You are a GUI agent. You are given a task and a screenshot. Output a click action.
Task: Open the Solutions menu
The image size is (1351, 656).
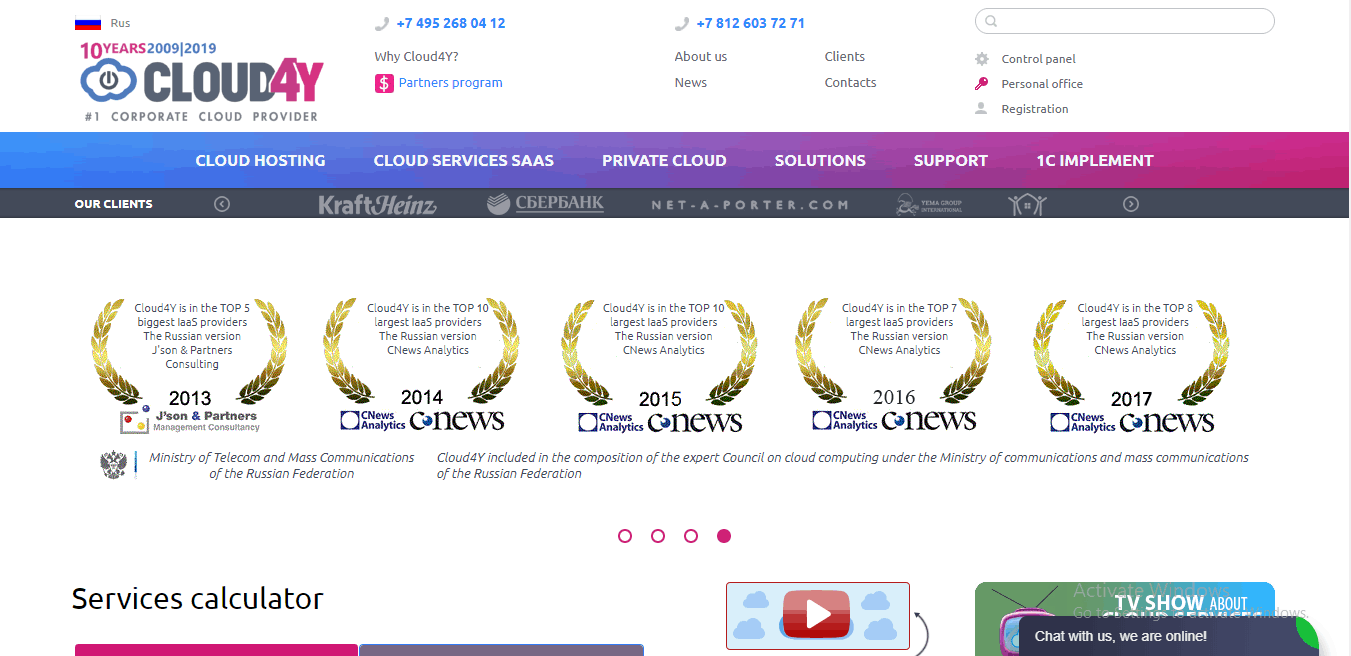click(820, 160)
